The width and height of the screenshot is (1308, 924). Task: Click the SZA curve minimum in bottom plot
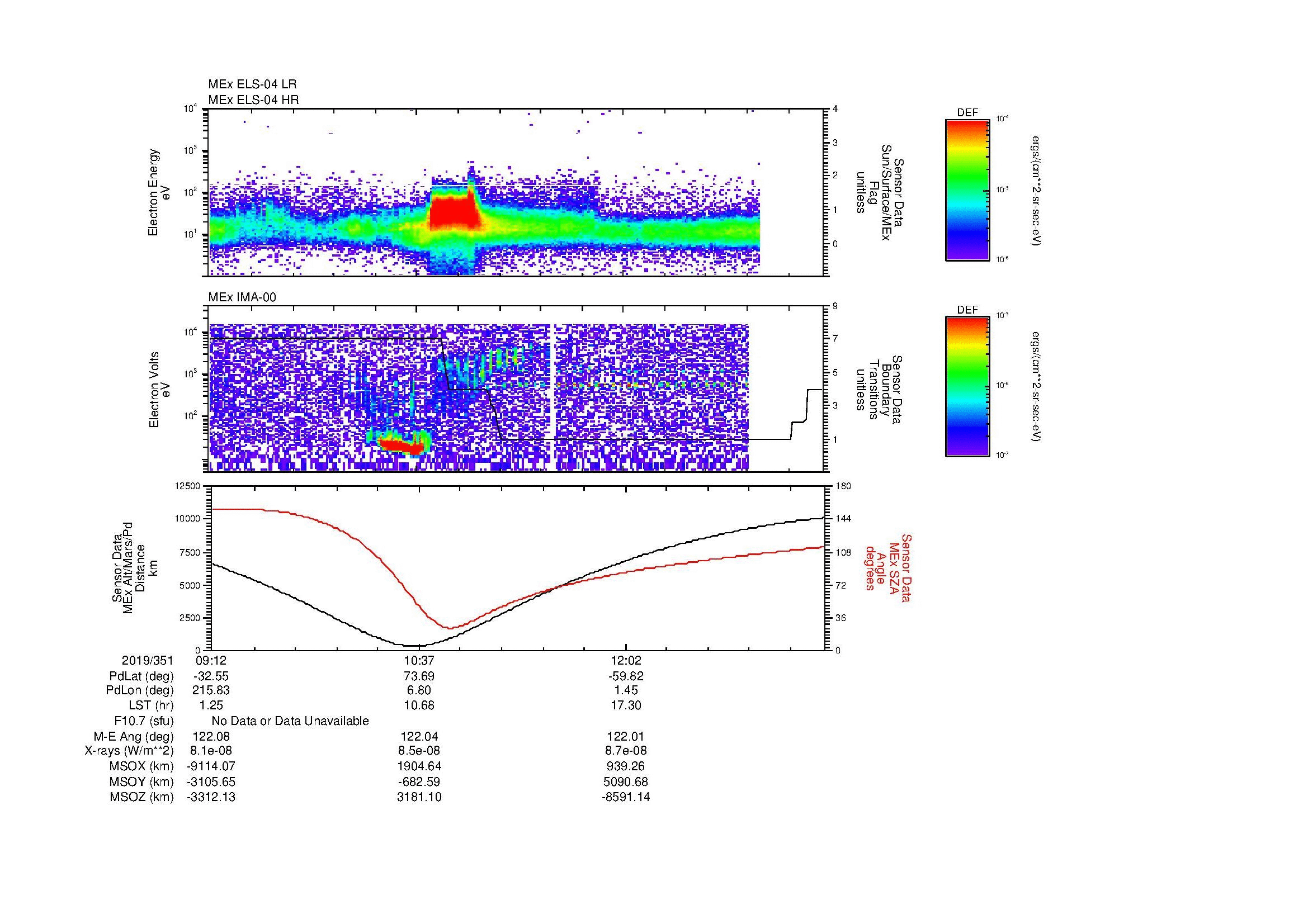click(450, 628)
